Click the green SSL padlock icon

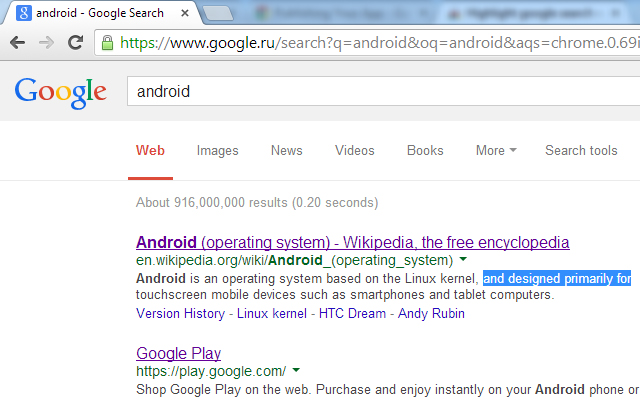click(107, 42)
